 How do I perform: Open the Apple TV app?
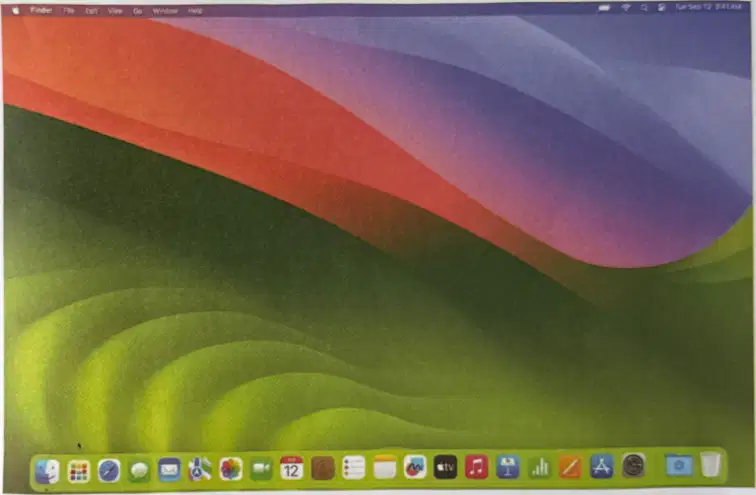[x=445, y=467]
